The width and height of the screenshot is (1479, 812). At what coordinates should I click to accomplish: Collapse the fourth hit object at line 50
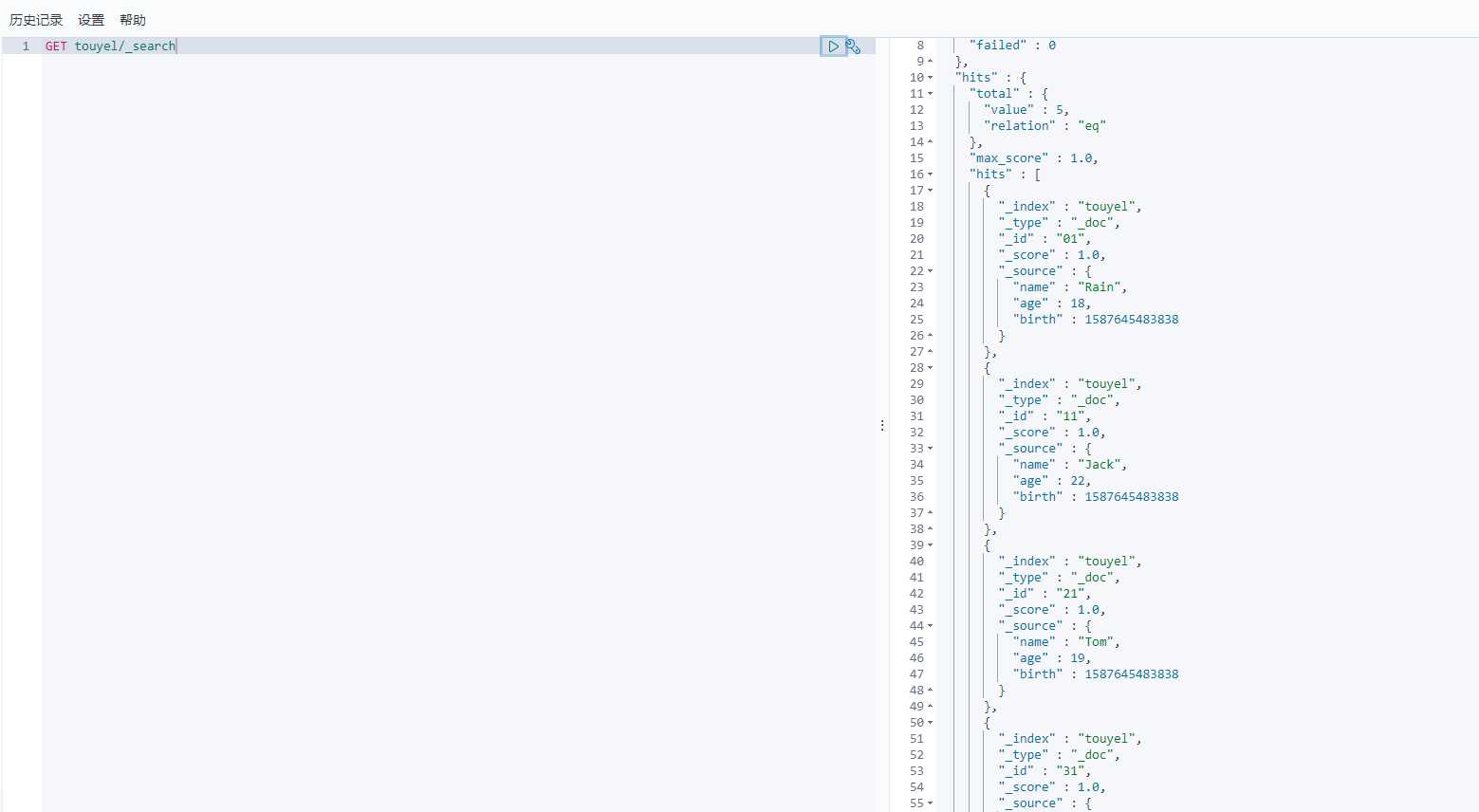coord(931,723)
